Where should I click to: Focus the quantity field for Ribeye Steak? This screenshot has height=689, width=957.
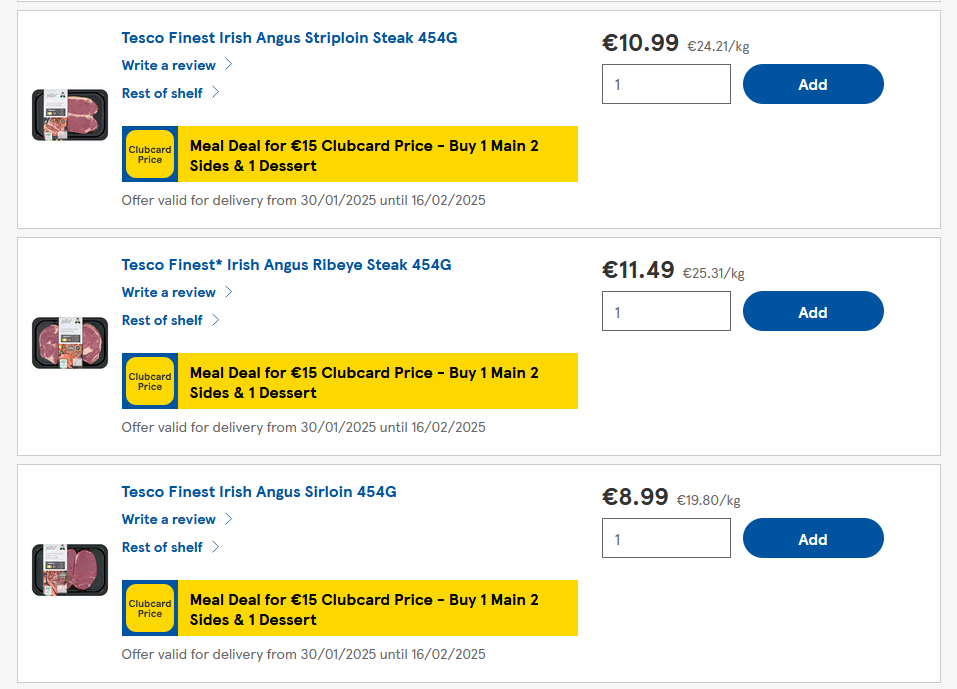666,311
